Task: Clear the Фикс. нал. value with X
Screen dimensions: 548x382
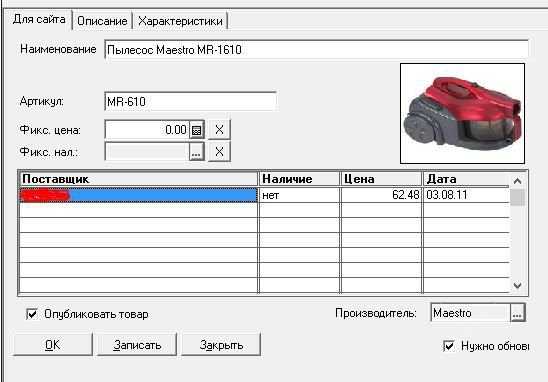Action: pos(219,152)
